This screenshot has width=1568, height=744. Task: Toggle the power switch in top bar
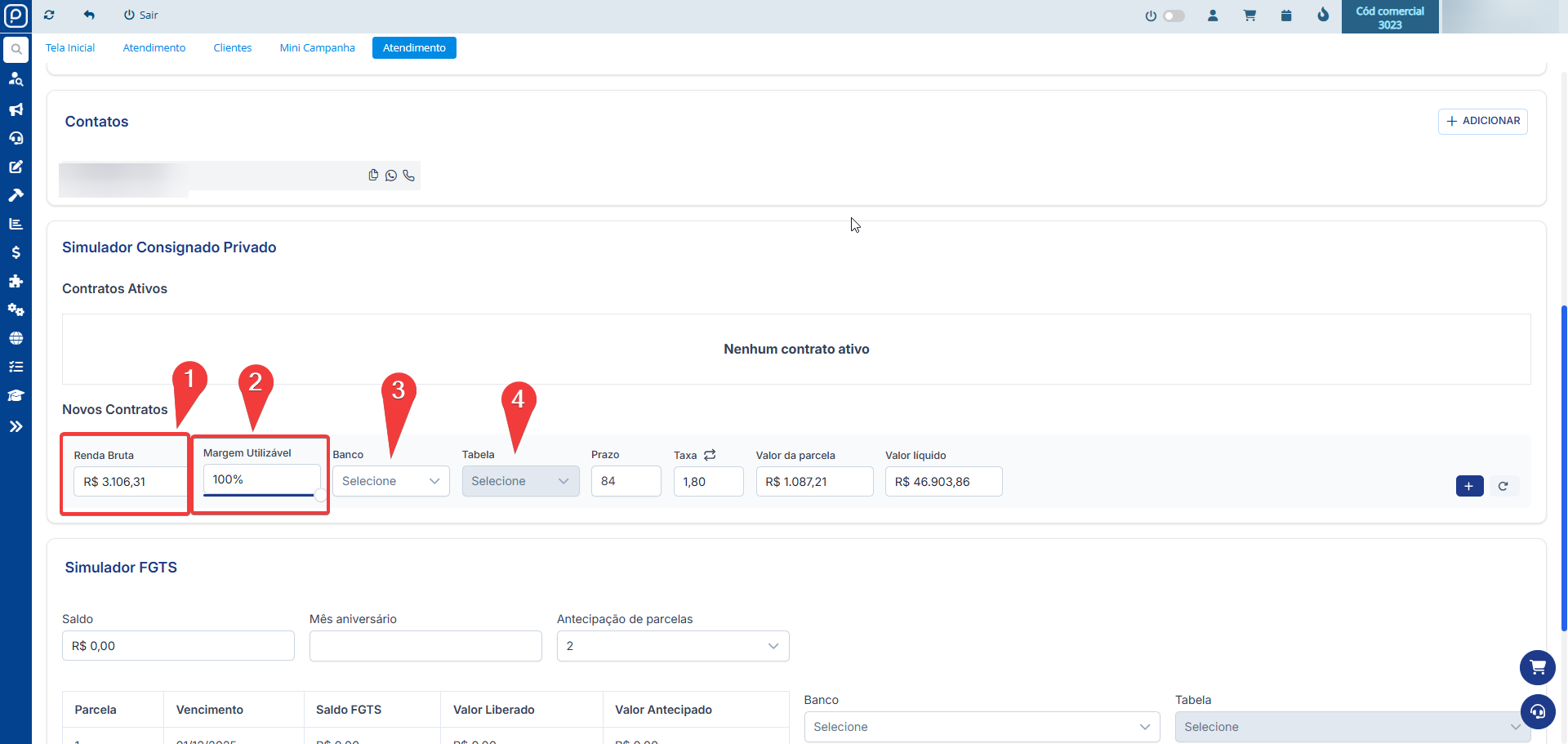(1173, 16)
